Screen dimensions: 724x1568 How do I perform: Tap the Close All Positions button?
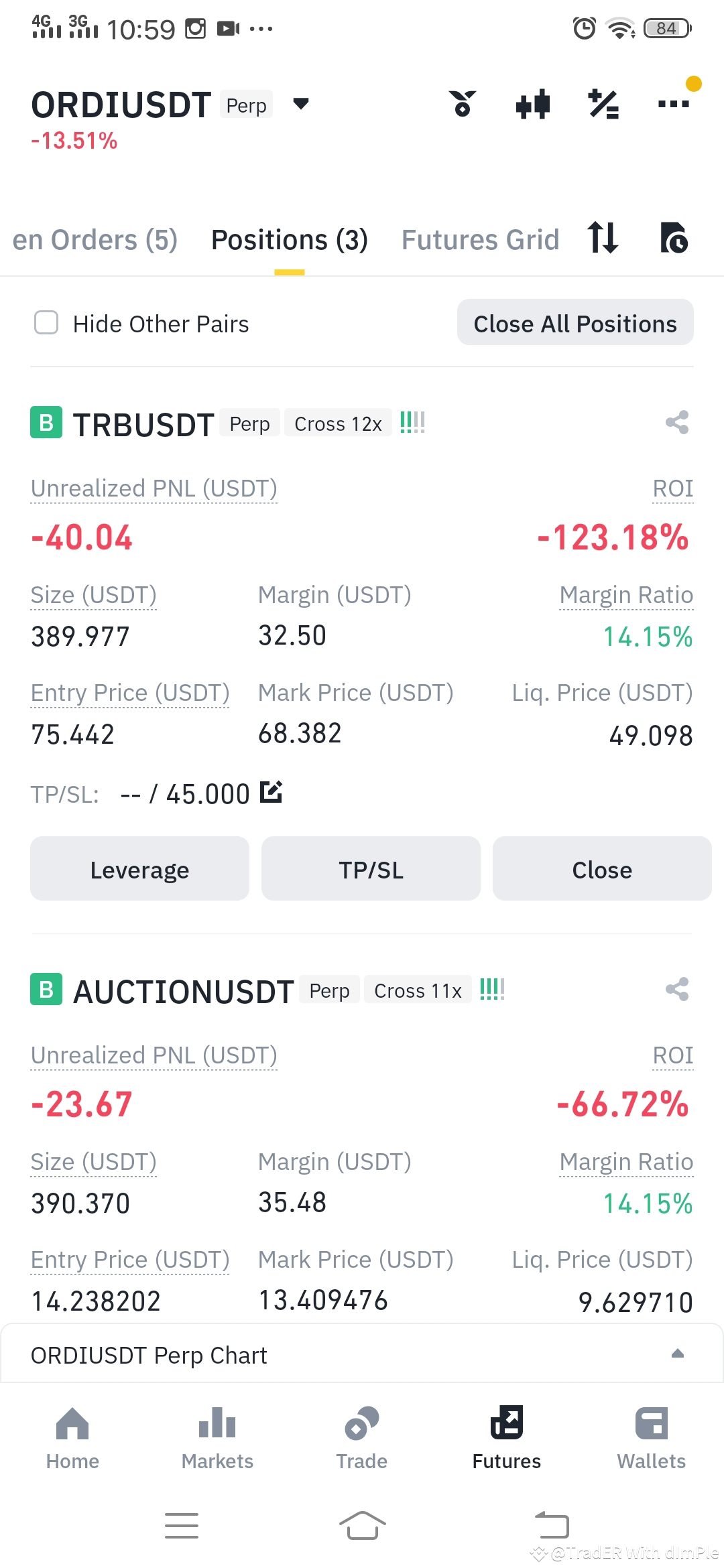coord(575,322)
